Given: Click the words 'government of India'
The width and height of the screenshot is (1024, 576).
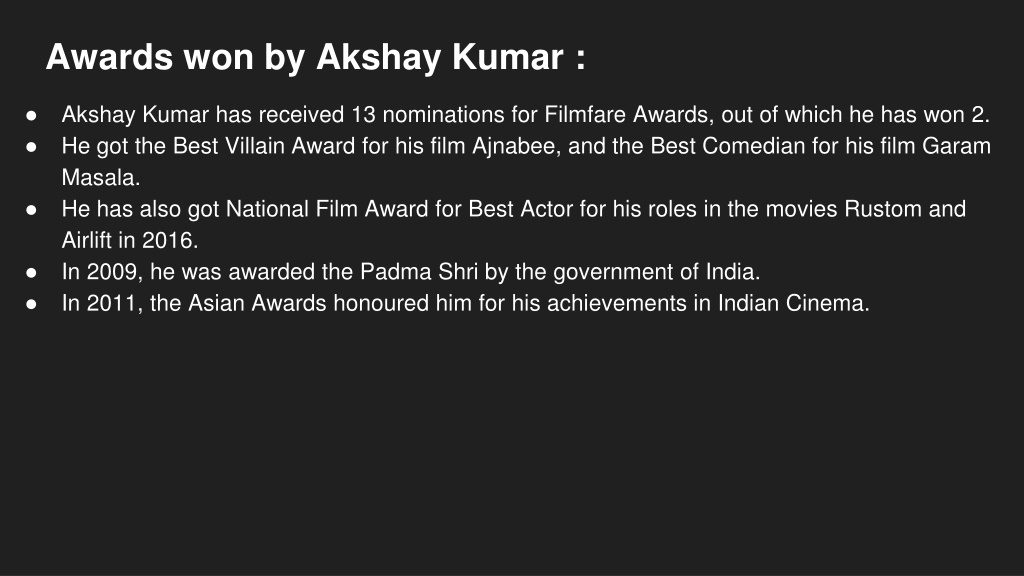Looking at the screenshot, I should tap(656, 272).
